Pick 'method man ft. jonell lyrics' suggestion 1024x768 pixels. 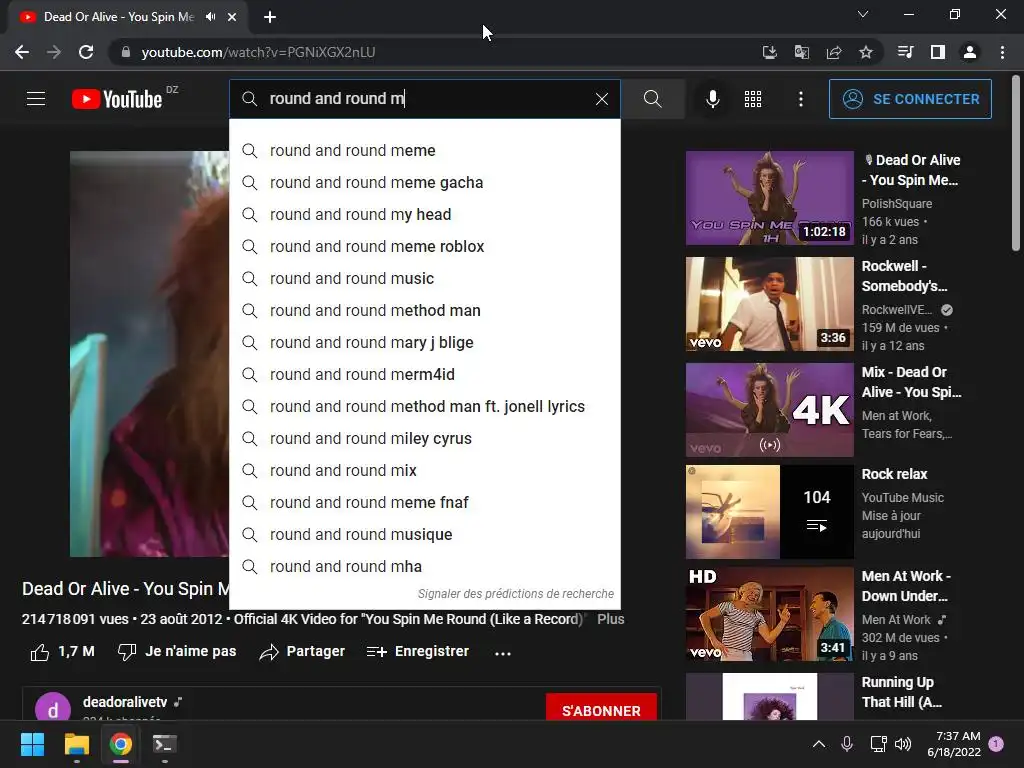(x=424, y=406)
